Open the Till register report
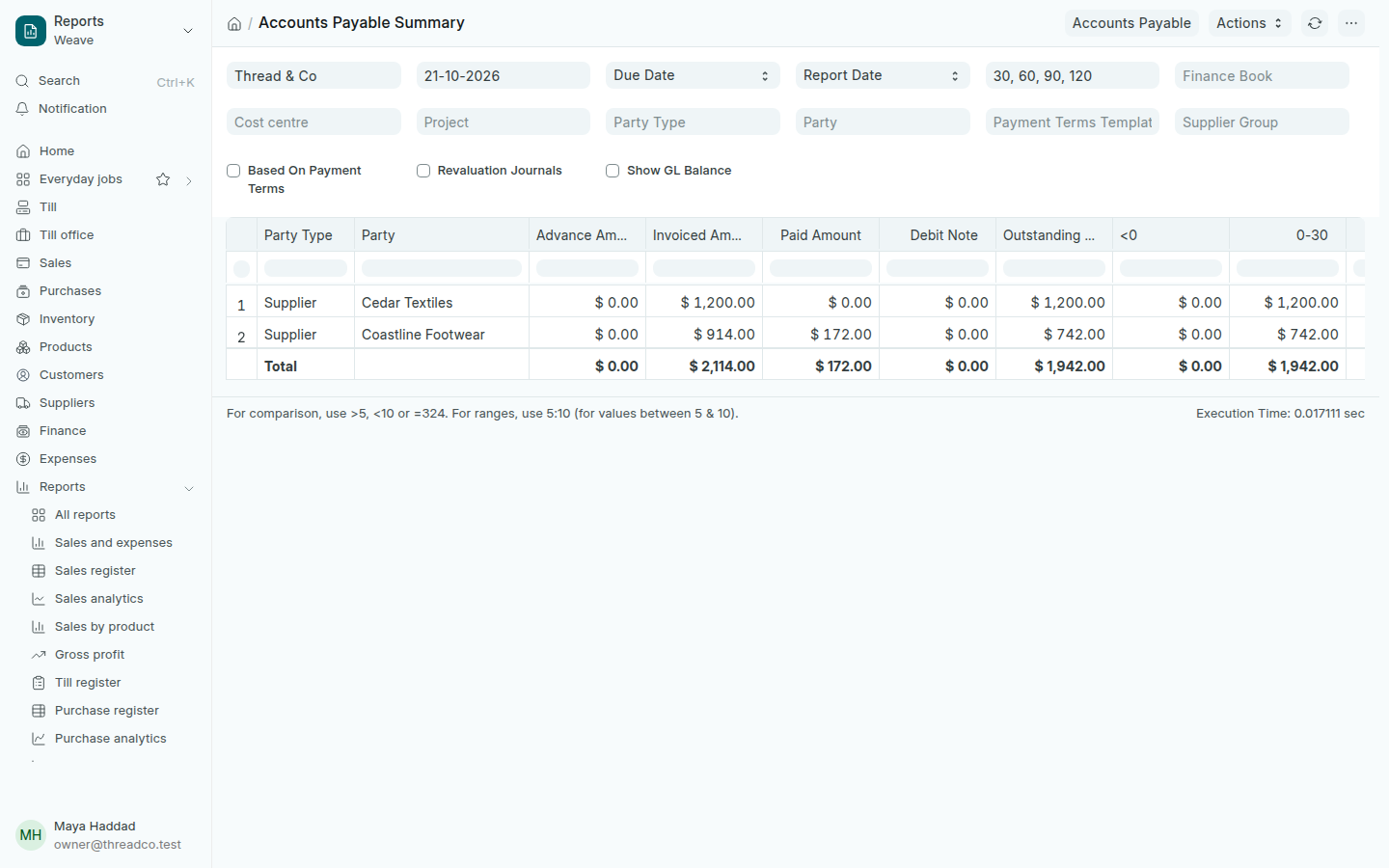The width and height of the screenshot is (1389, 868). coord(113,683)
